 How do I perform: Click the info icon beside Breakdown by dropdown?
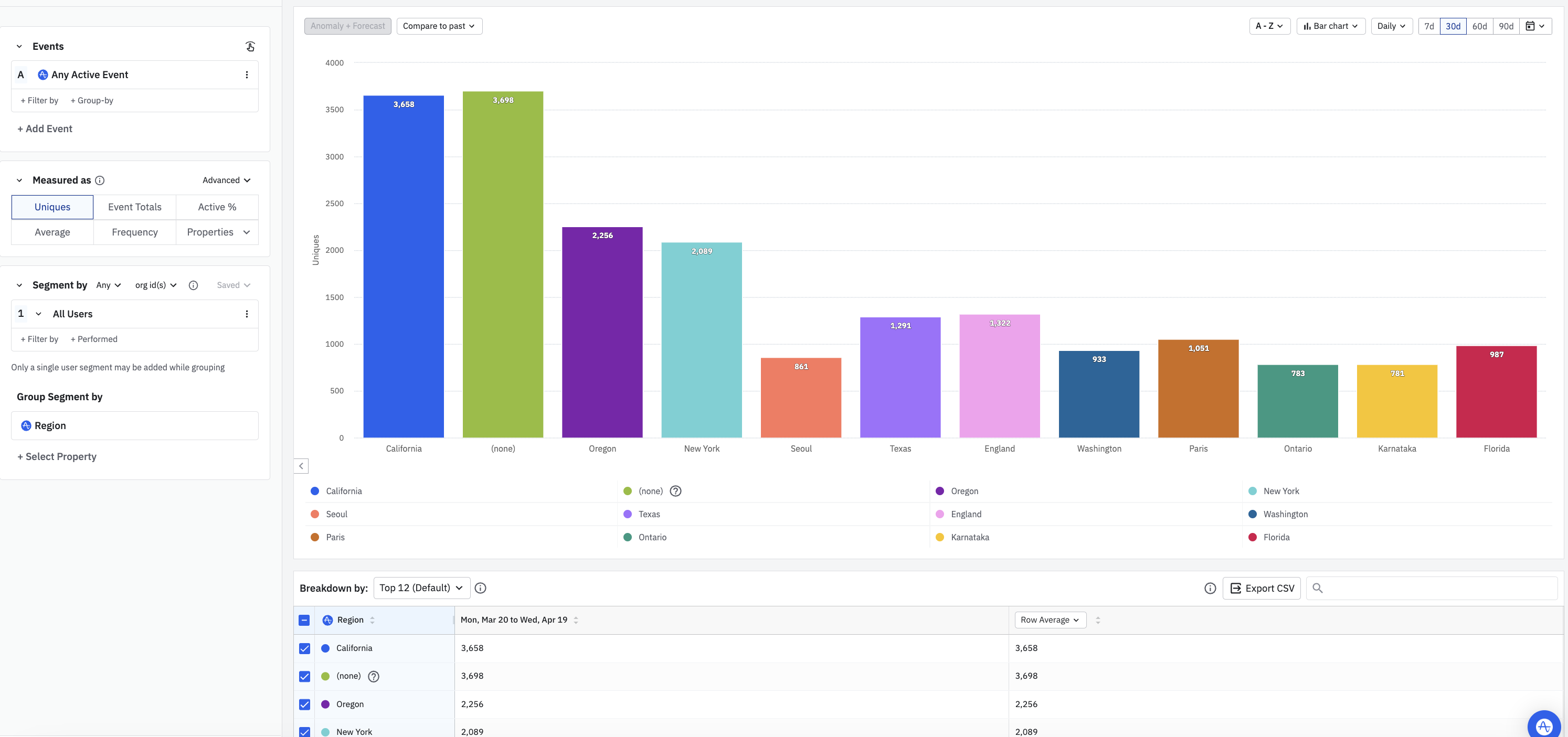480,588
